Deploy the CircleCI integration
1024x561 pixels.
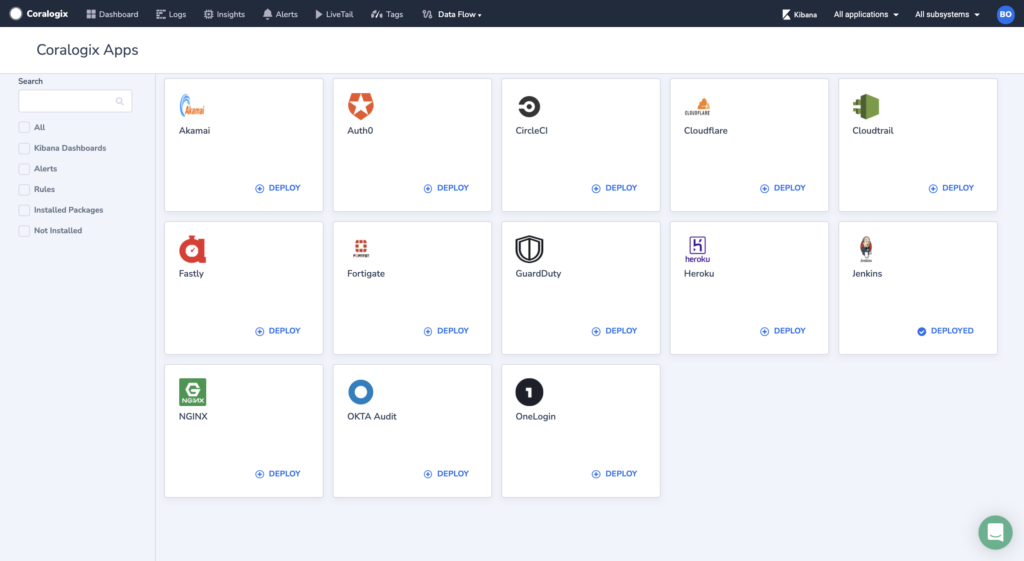click(x=614, y=188)
